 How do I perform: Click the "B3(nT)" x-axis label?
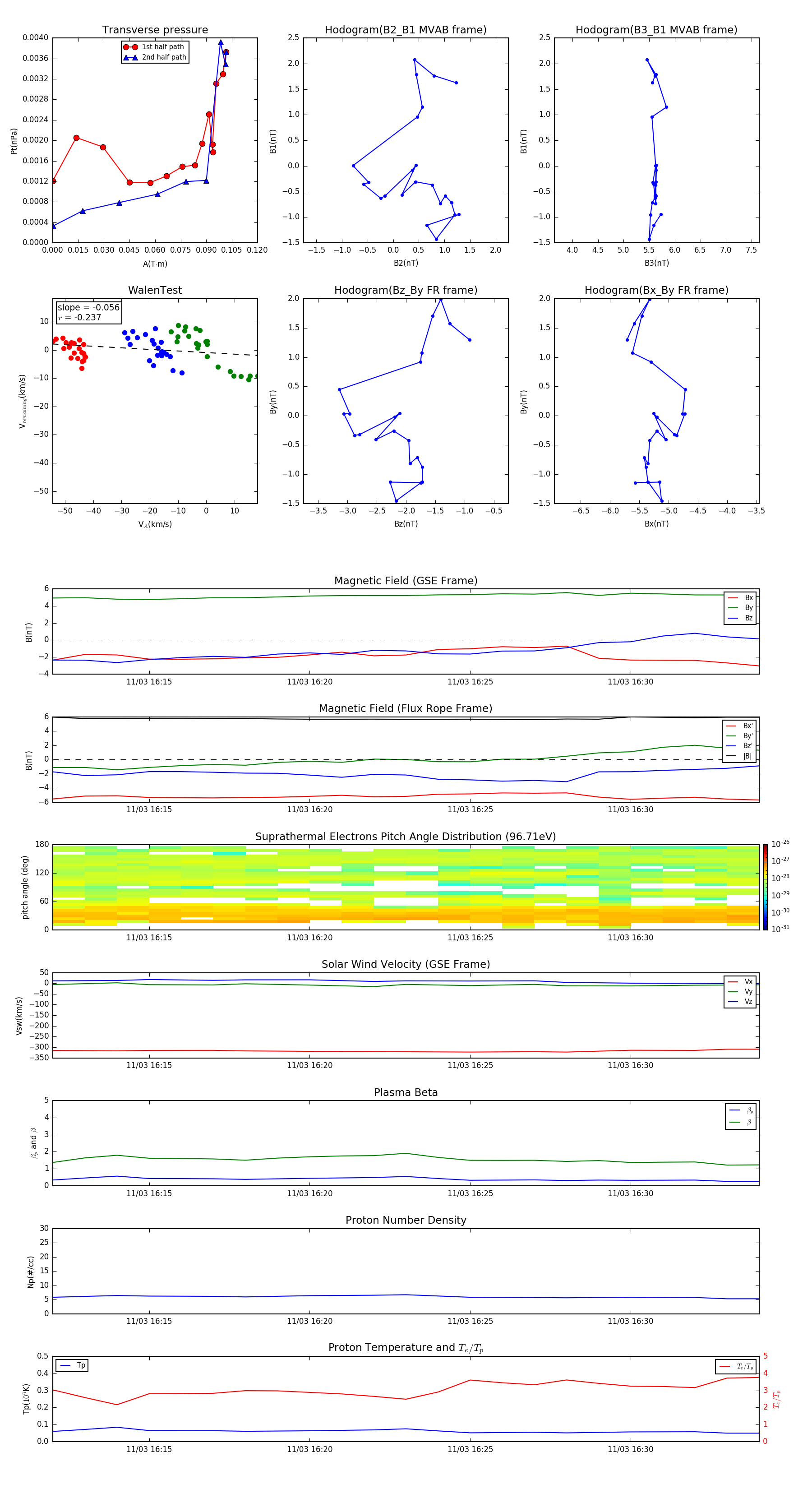(656, 263)
